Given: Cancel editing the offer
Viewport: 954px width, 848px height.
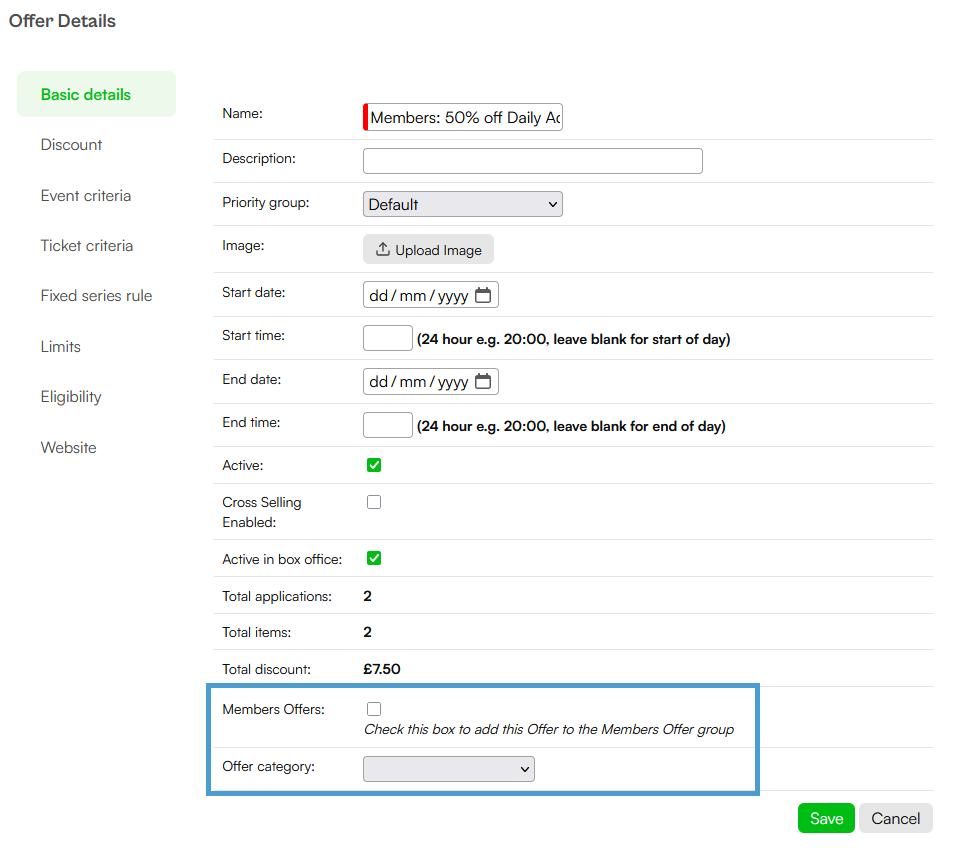Looking at the screenshot, I should (896, 818).
